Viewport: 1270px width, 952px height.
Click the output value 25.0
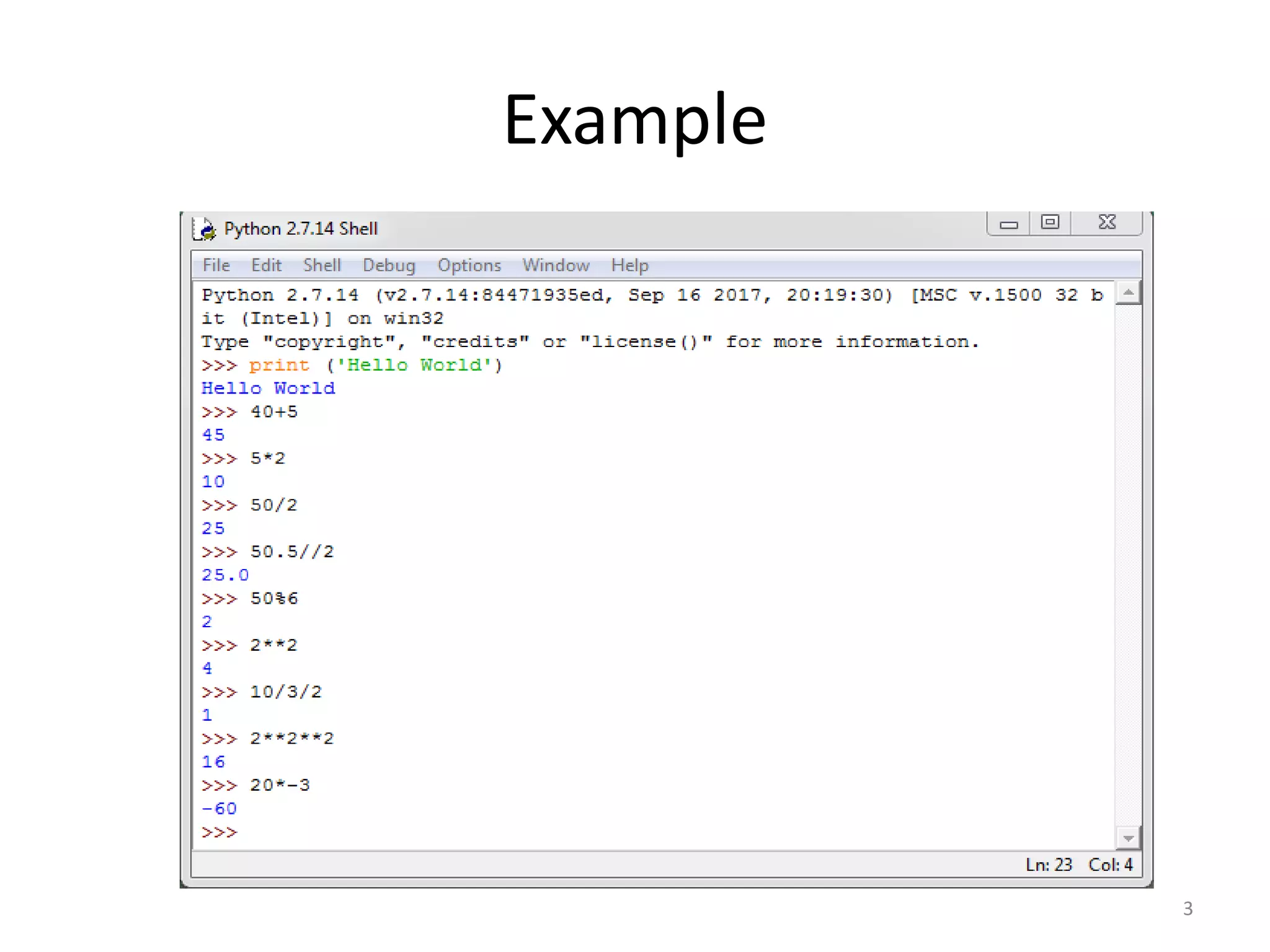[x=225, y=575]
